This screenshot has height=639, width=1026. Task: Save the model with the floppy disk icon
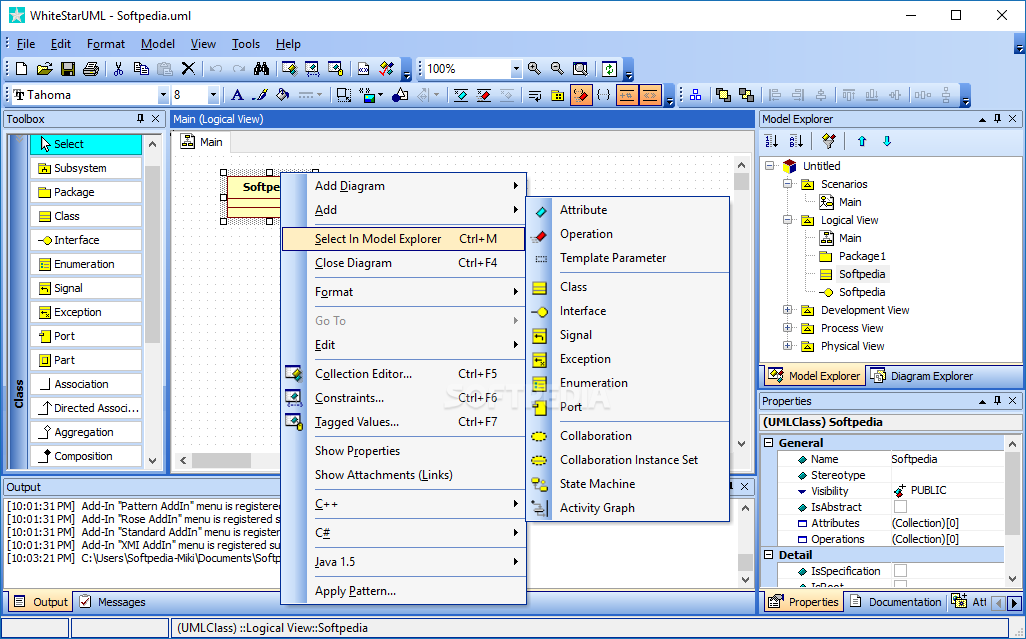pyautogui.click(x=67, y=69)
